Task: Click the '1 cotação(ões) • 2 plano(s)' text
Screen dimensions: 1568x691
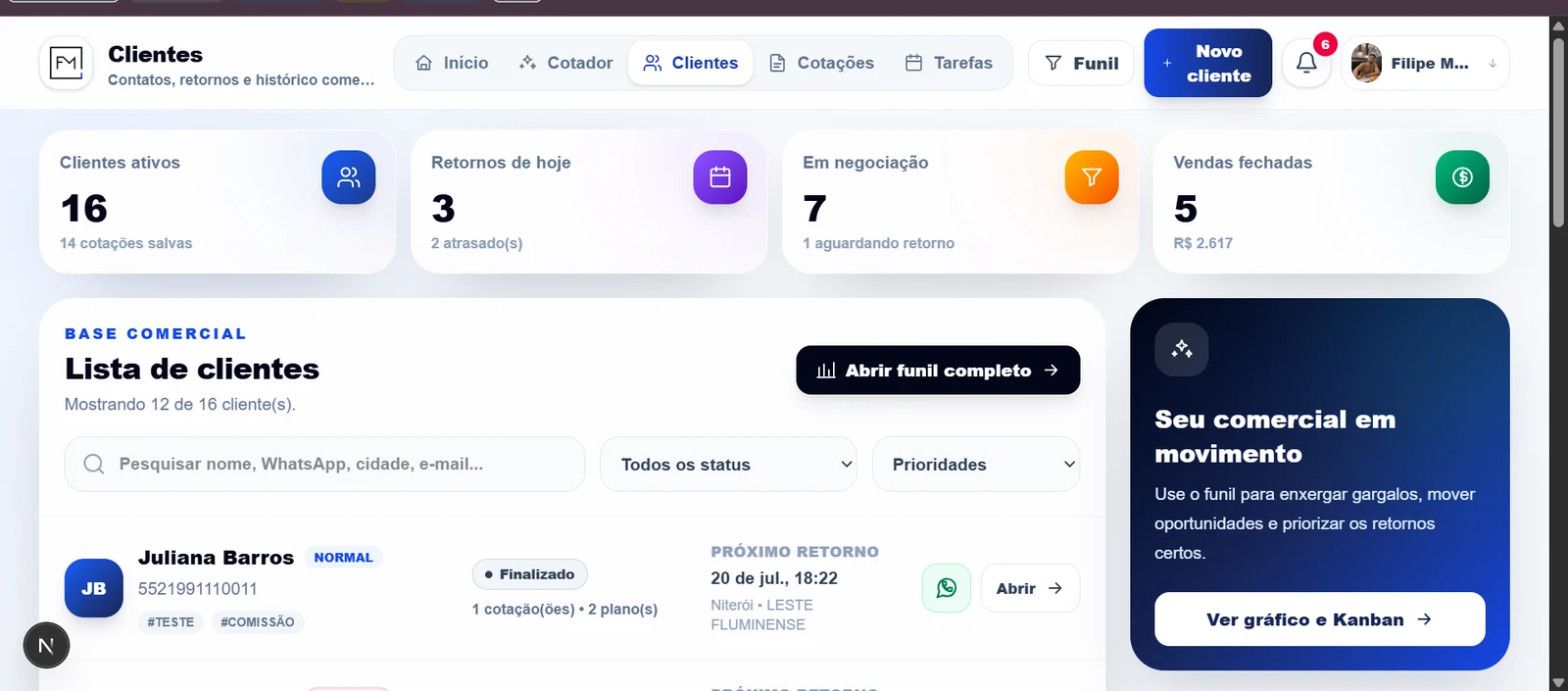Action: (564, 610)
